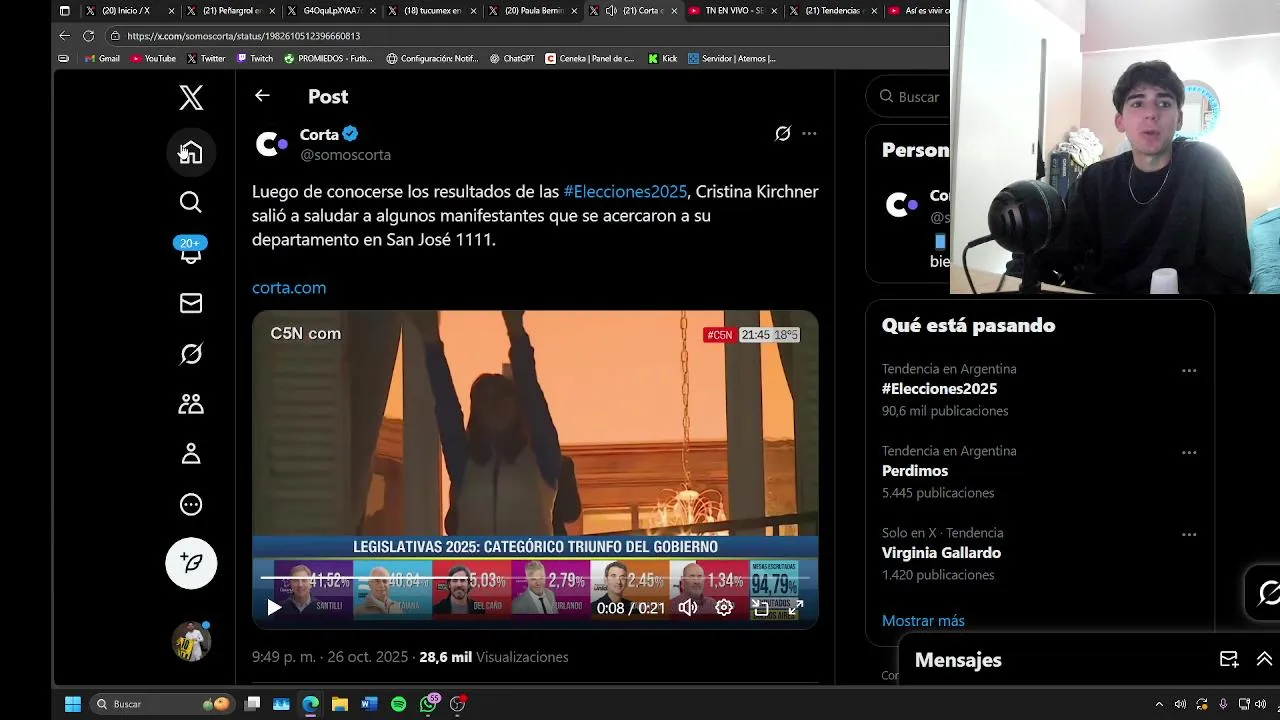Open Windows Start menu
1280x720 pixels.
coord(73,704)
